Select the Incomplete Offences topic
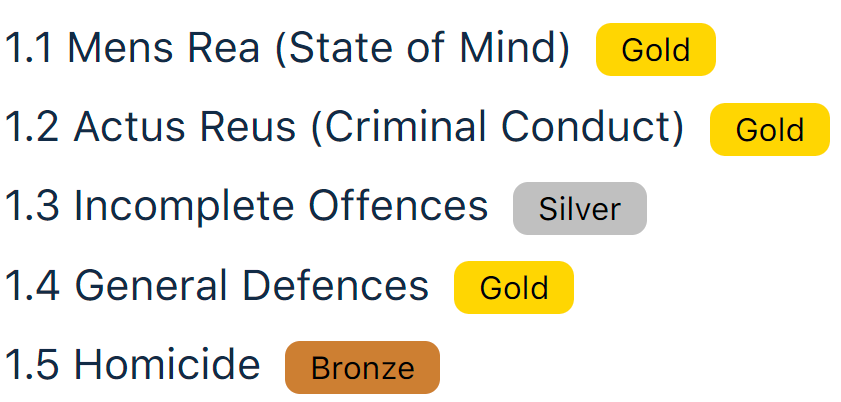Image resolution: width=841 pixels, height=402 pixels. [246, 207]
